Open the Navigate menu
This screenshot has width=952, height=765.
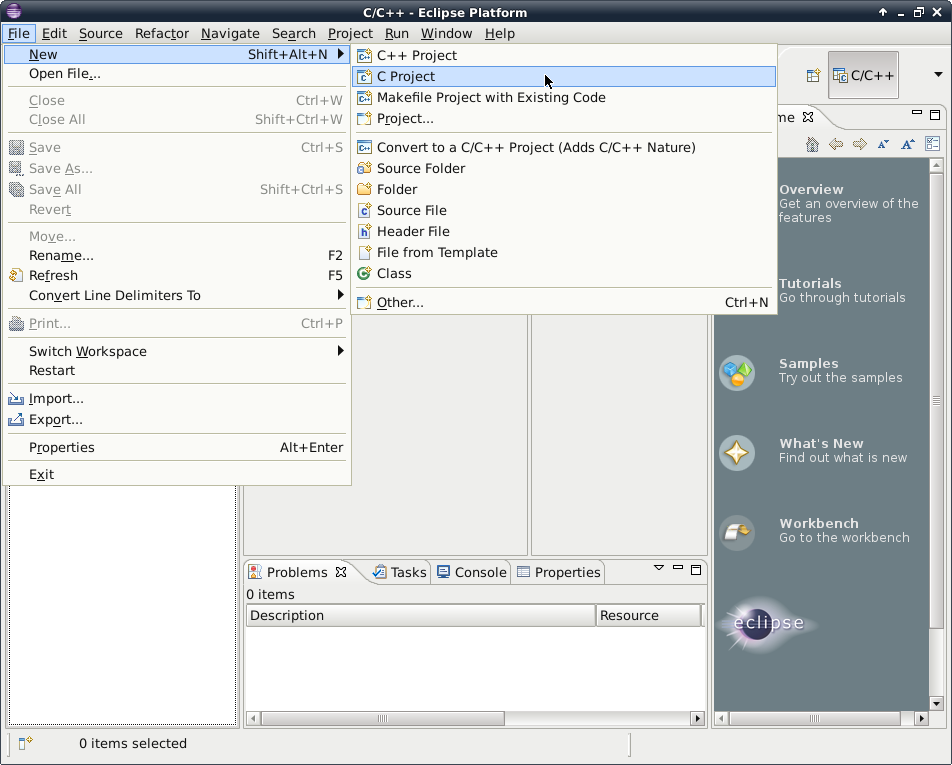[230, 33]
